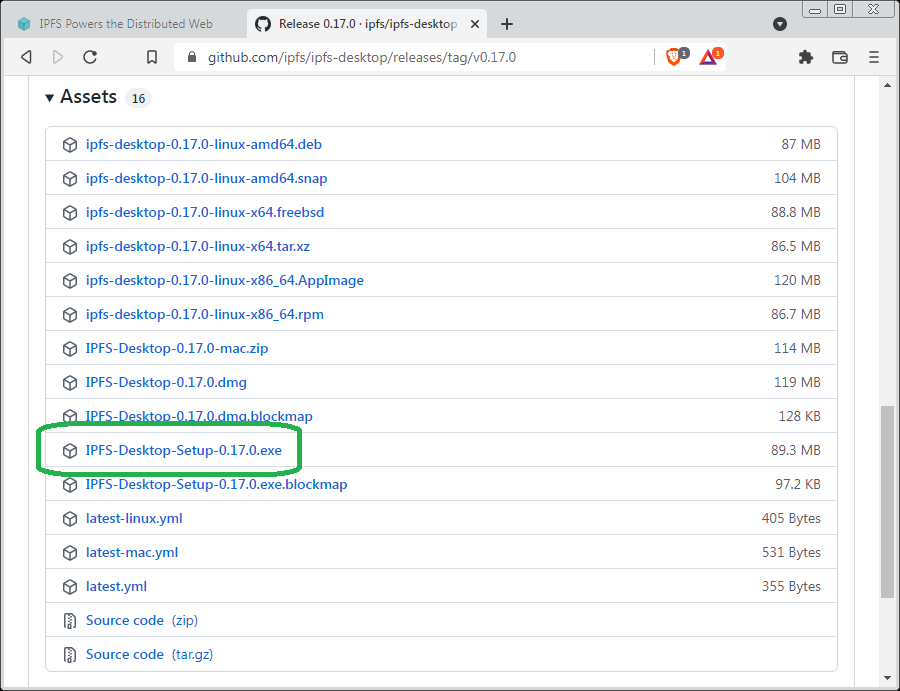Image resolution: width=900 pixels, height=691 pixels.
Task: Open a new browser tab
Action: click(507, 24)
